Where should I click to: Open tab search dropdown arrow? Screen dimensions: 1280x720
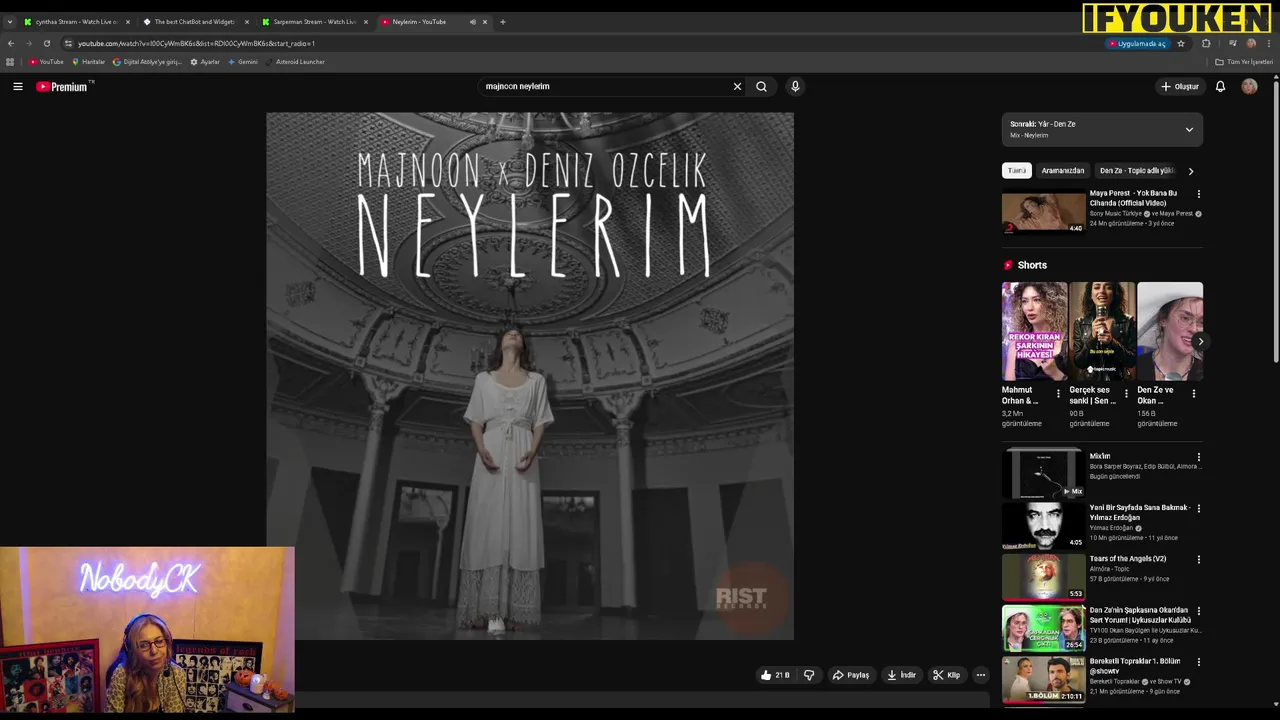(10, 22)
